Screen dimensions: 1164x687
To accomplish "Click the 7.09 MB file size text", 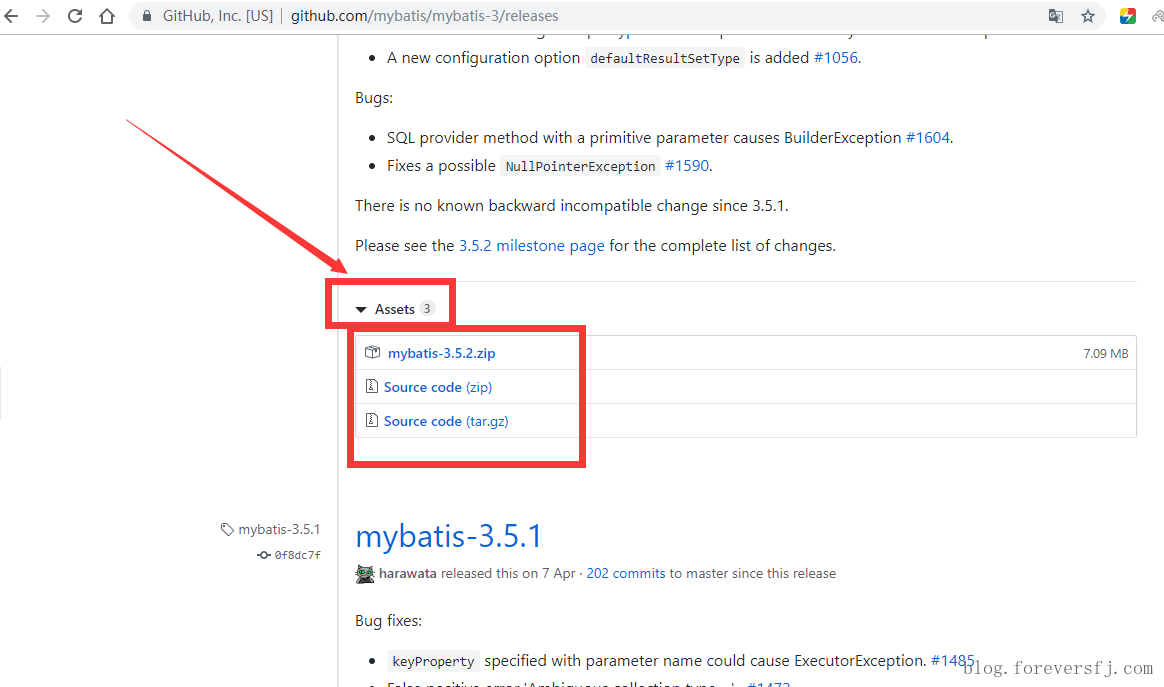I will [x=1105, y=354].
